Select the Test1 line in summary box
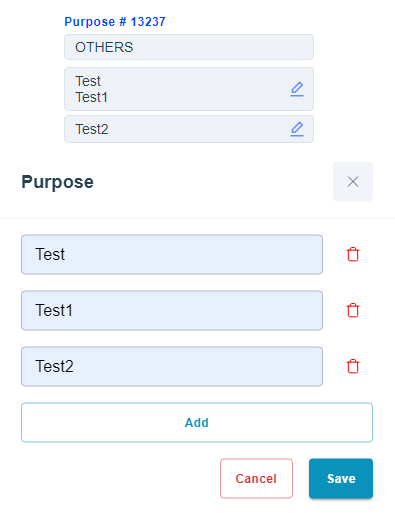This screenshot has height=513, width=395. point(92,97)
